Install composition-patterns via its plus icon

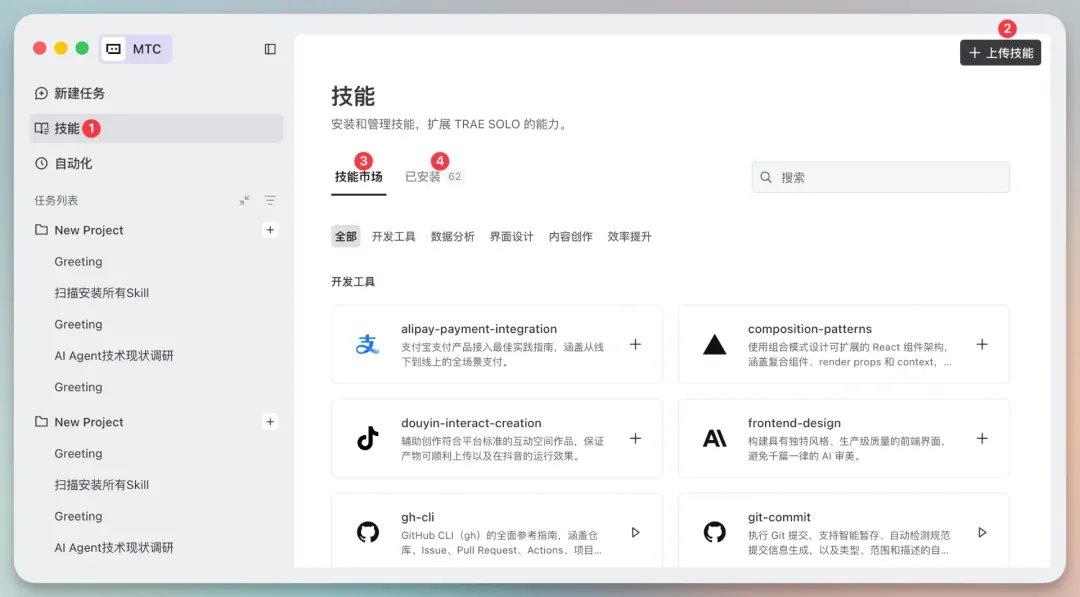(x=982, y=344)
